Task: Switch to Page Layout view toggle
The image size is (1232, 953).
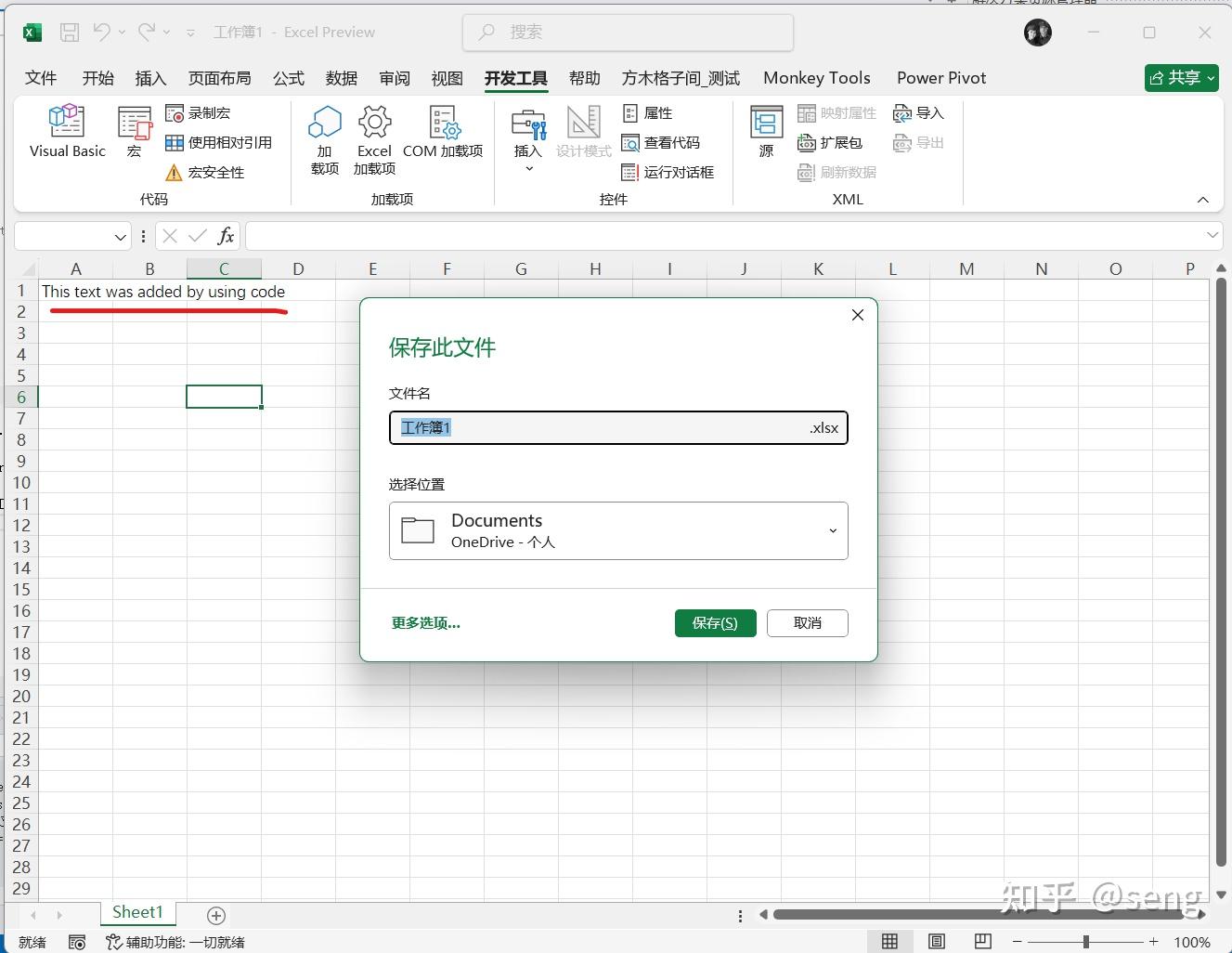Action: tap(937, 941)
